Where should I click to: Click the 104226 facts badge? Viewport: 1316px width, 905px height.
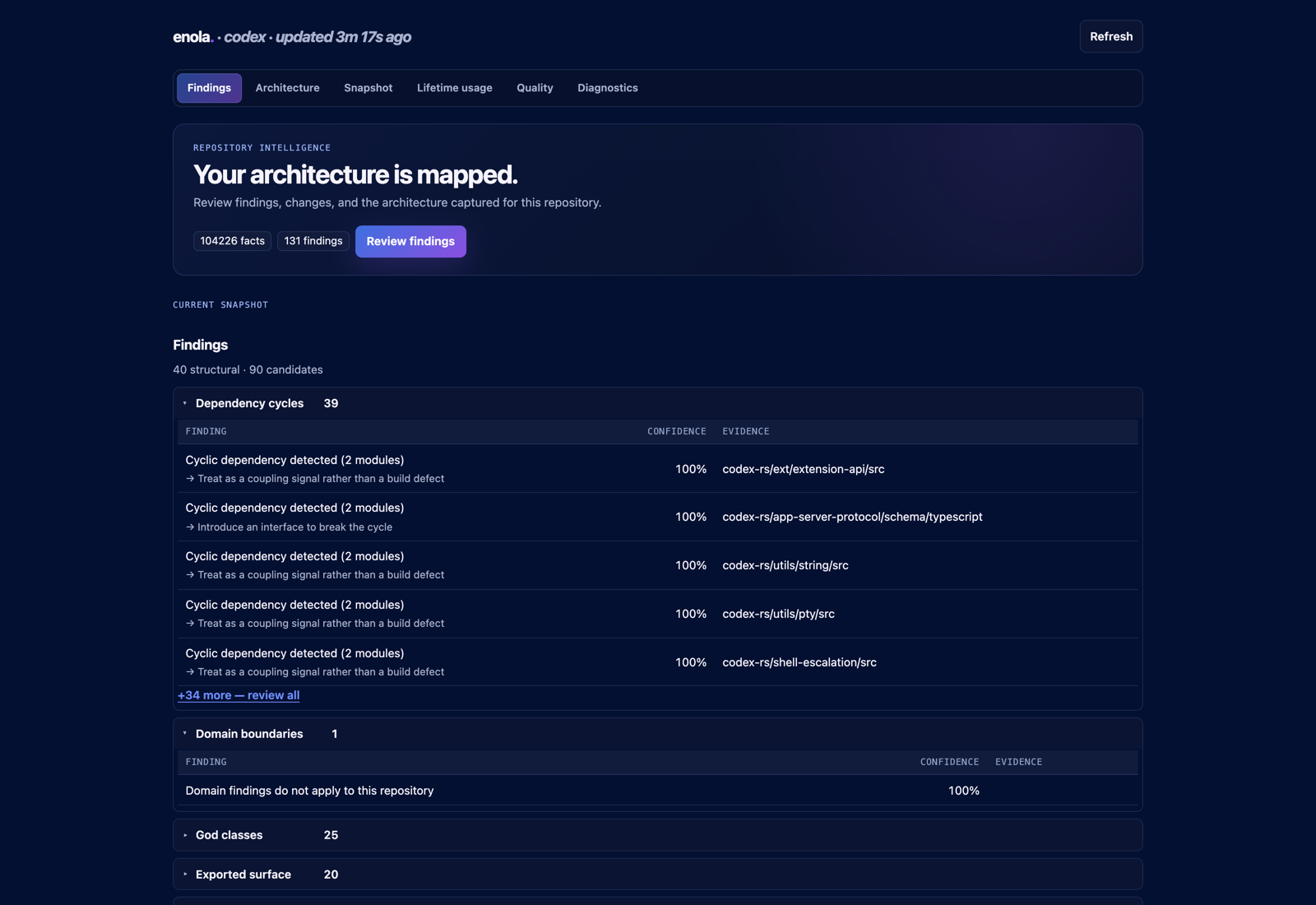(232, 241)
